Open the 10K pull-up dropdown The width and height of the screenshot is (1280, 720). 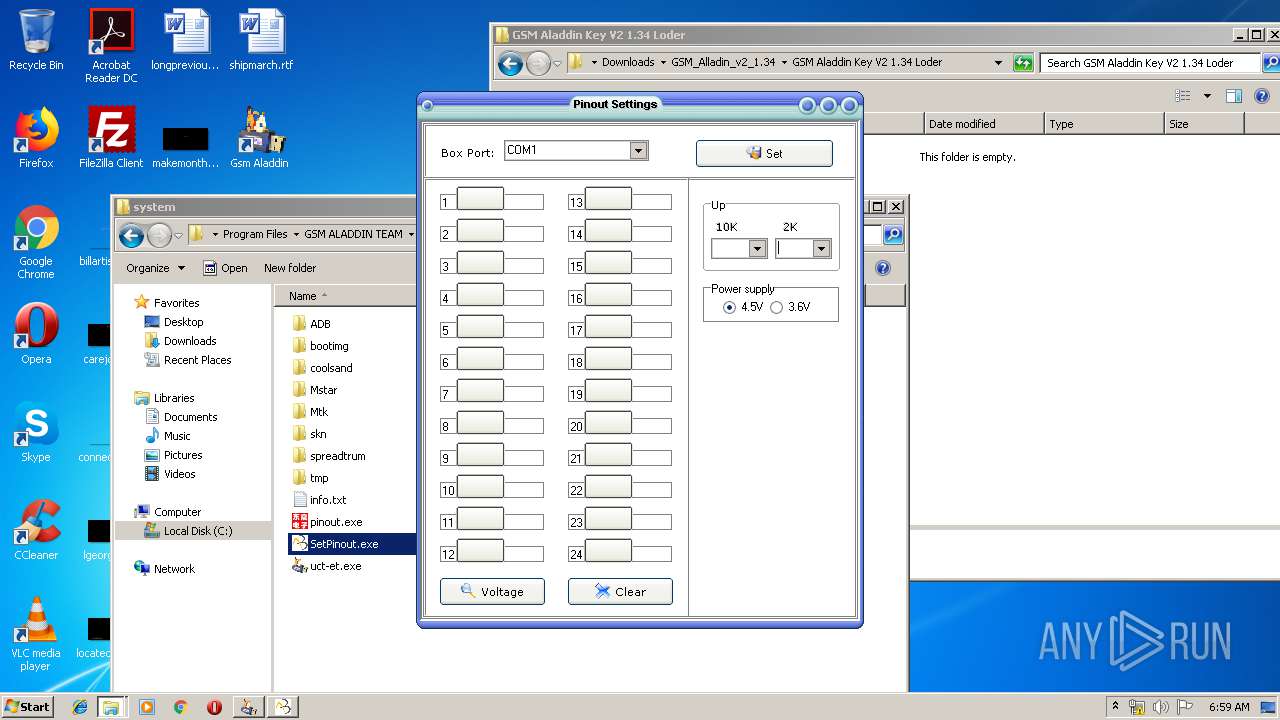pyautogui.click(x=757, y=249)
